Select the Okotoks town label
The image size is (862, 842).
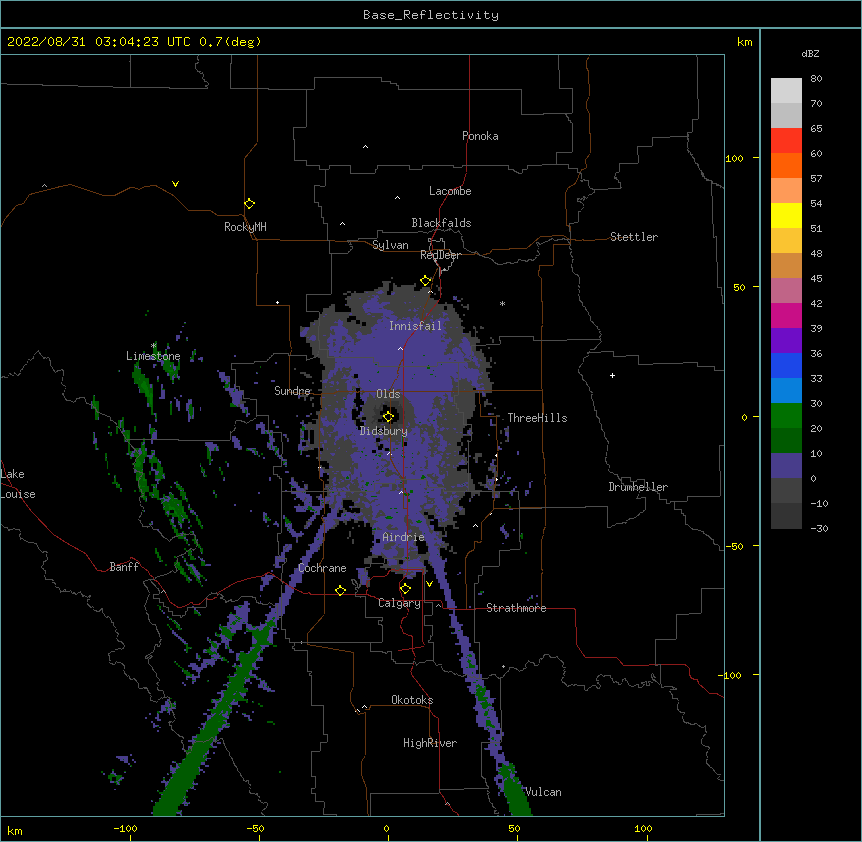coord(412,700)
